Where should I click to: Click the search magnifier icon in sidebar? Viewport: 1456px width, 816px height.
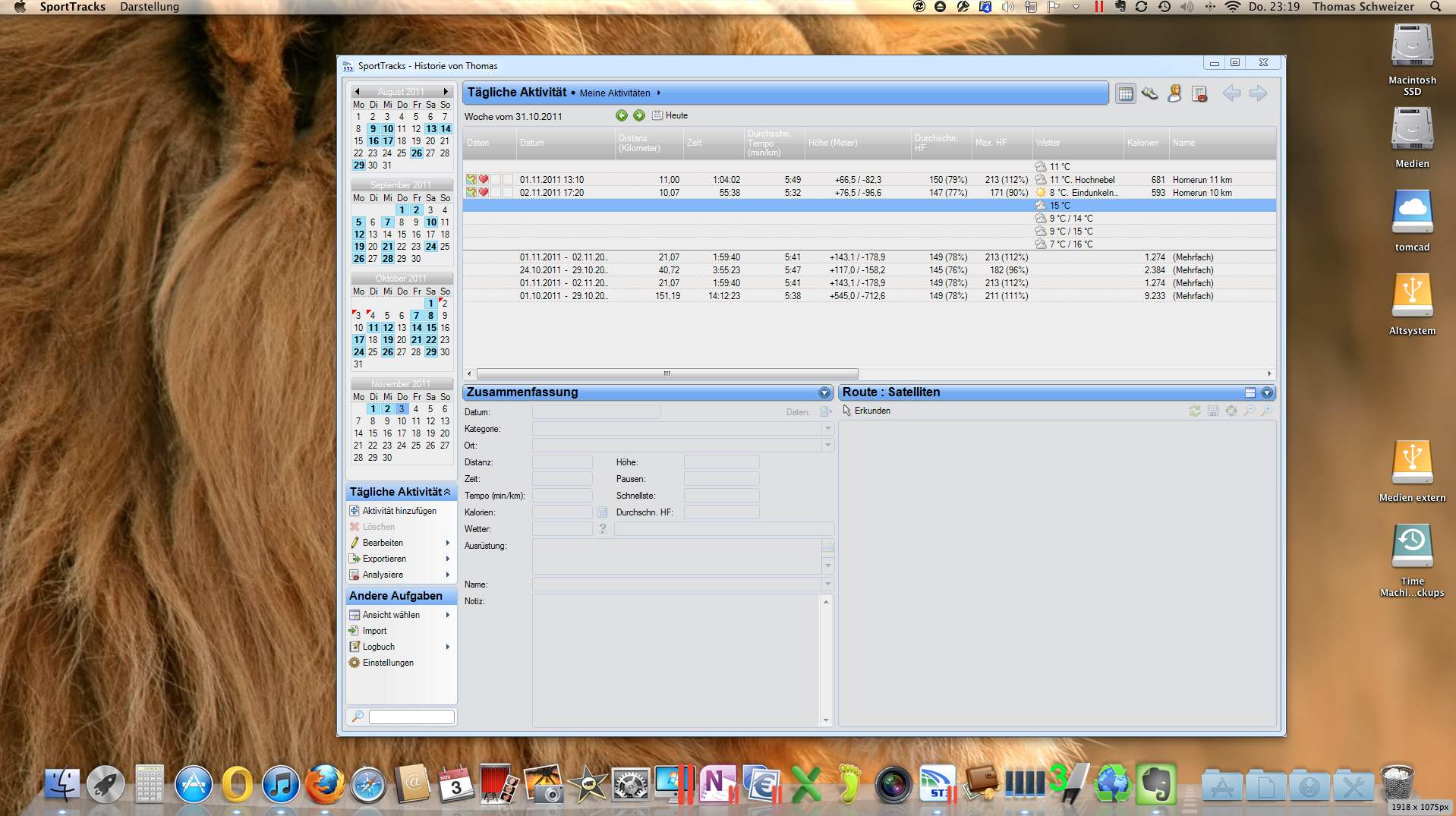[x=358, y=717]
